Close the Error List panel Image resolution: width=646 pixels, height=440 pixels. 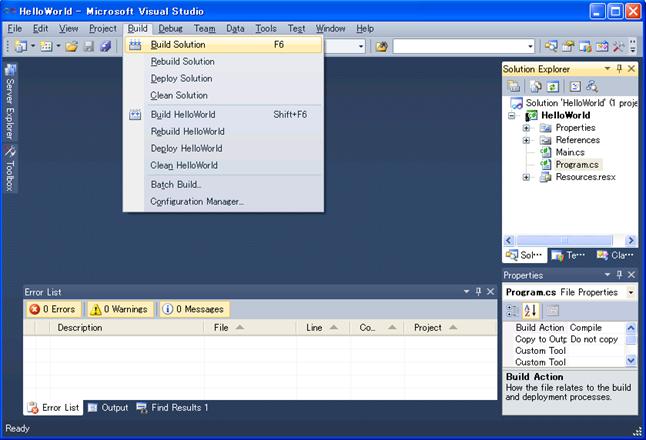click(x=490, y=292)
